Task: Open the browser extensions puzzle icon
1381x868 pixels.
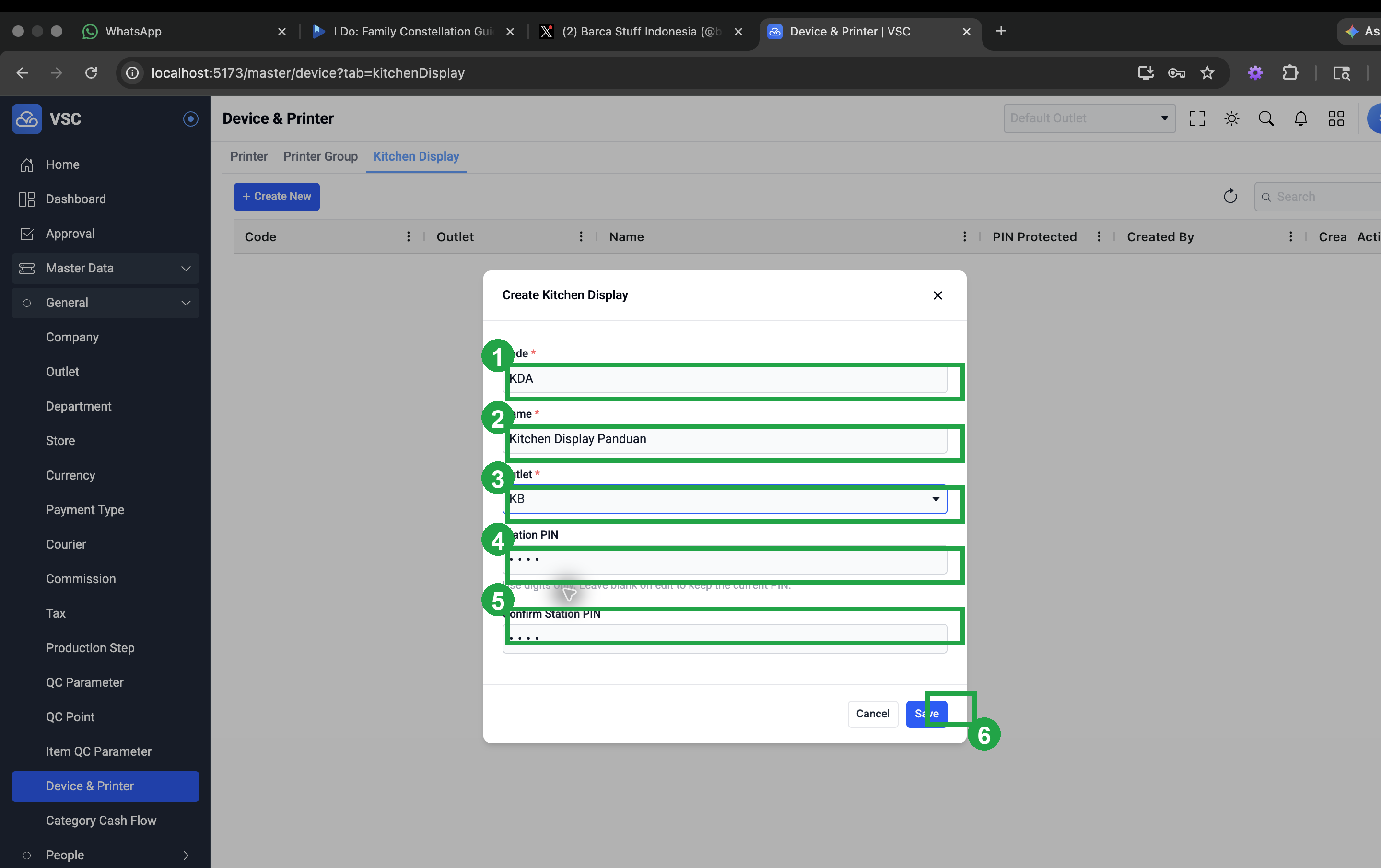Action: [x=1290, y=73]
